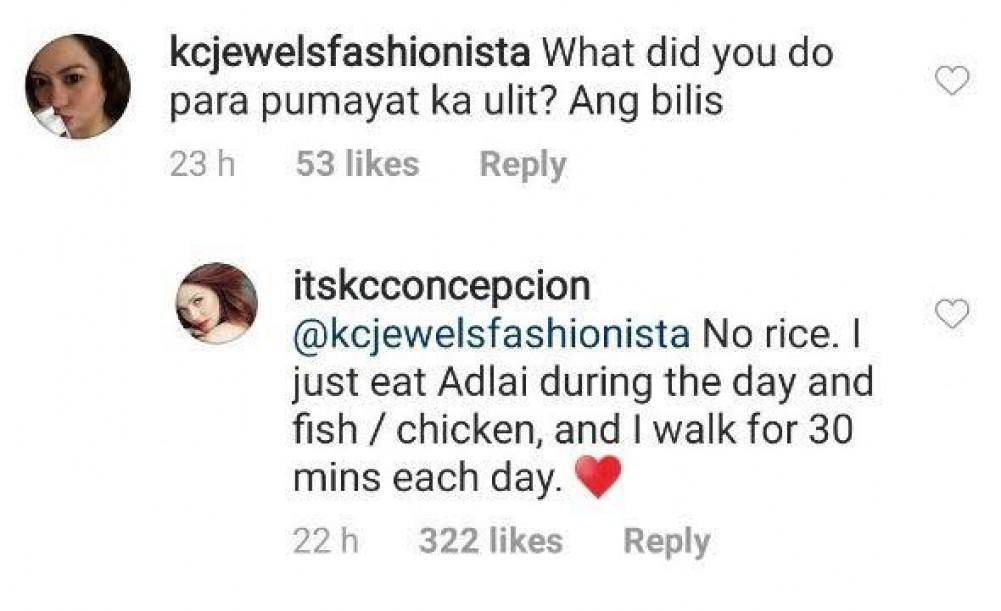Reply to kcjewelsfashionista's comment
The height and width of the screenshot is (611, 1001).
522,165
